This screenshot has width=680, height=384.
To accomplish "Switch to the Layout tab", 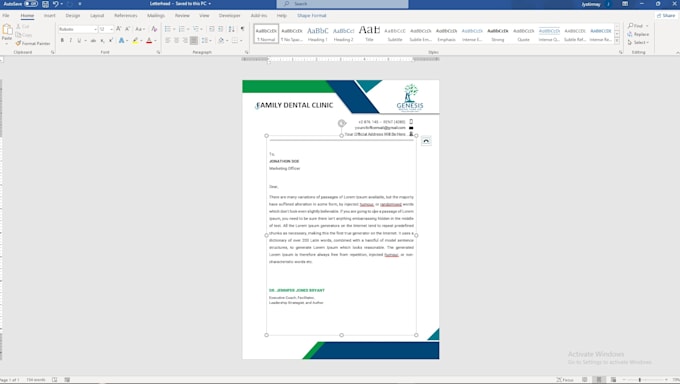I will (x=97, y=16).
